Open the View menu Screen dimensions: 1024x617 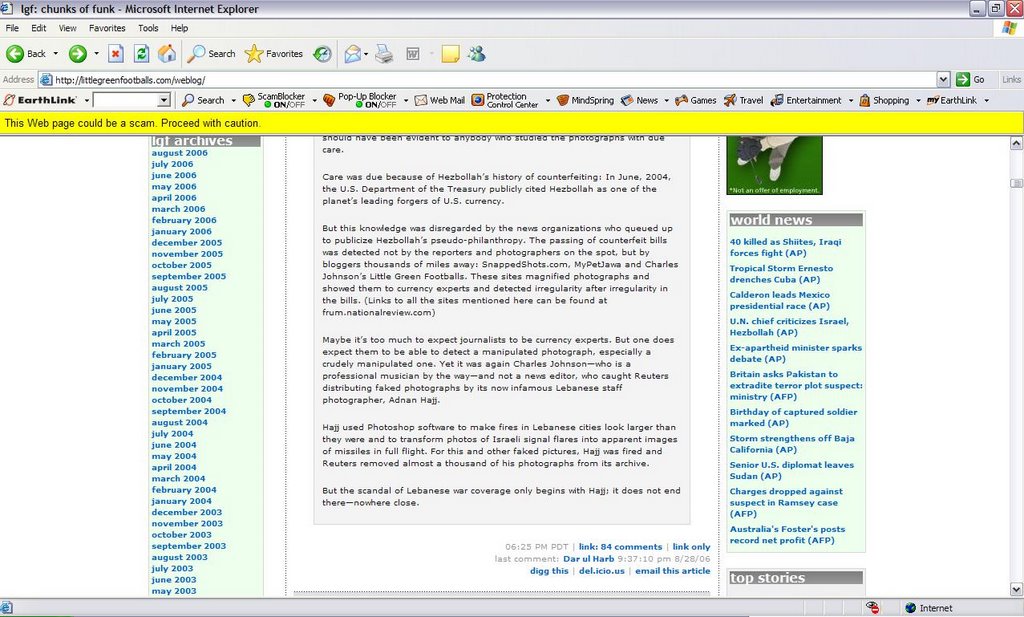(67, 28)
